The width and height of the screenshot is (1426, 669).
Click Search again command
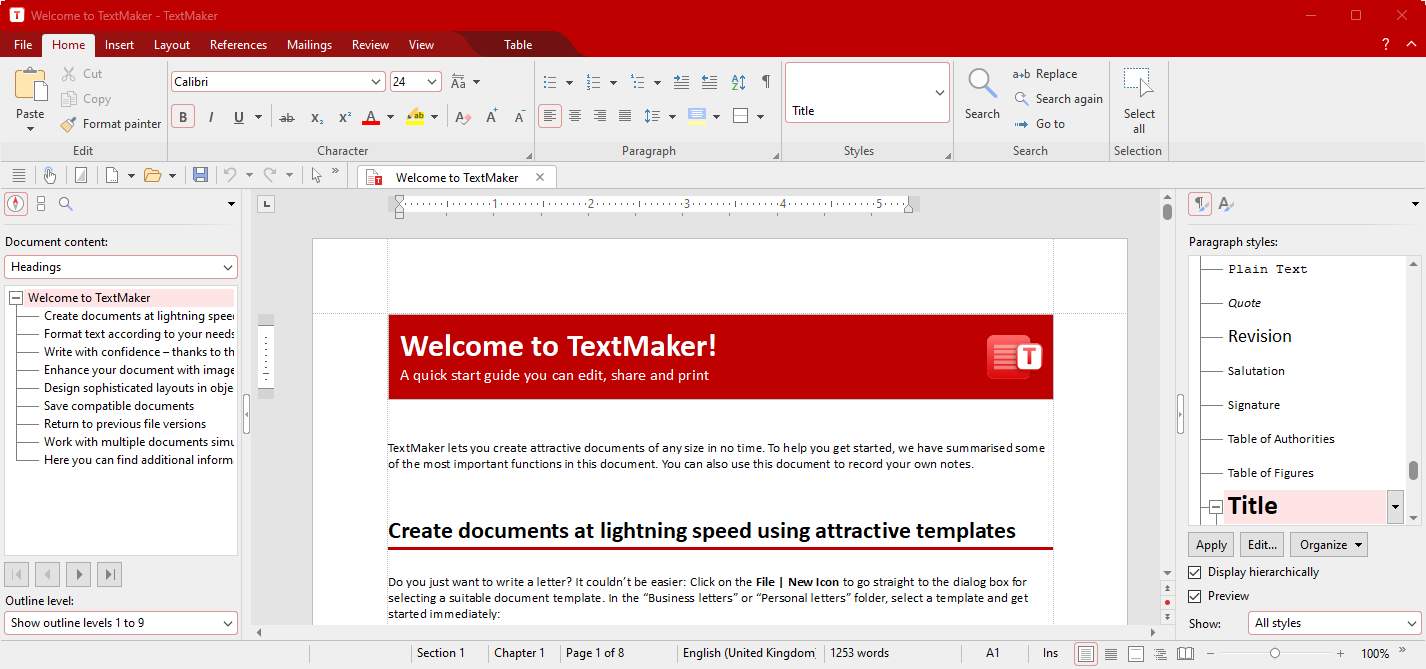click(1058, 99)
